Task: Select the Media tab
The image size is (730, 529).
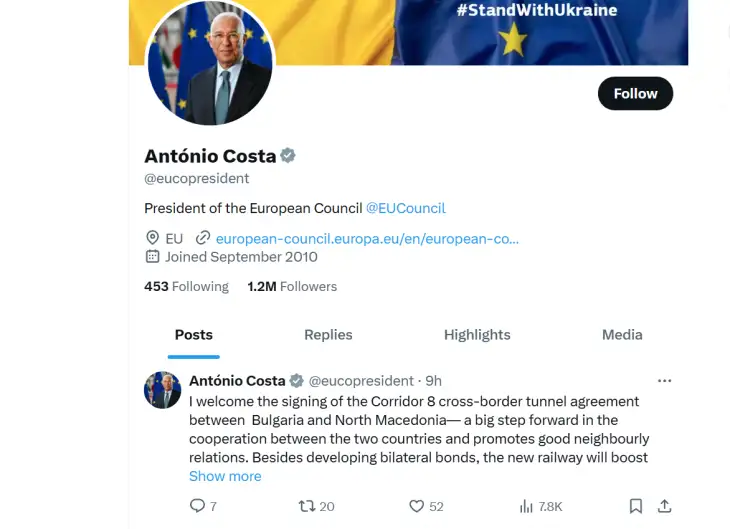Action: point(622,335)
